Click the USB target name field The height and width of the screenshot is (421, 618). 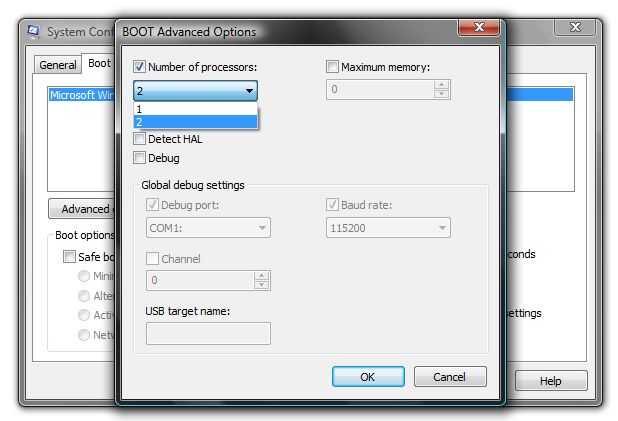208,333
